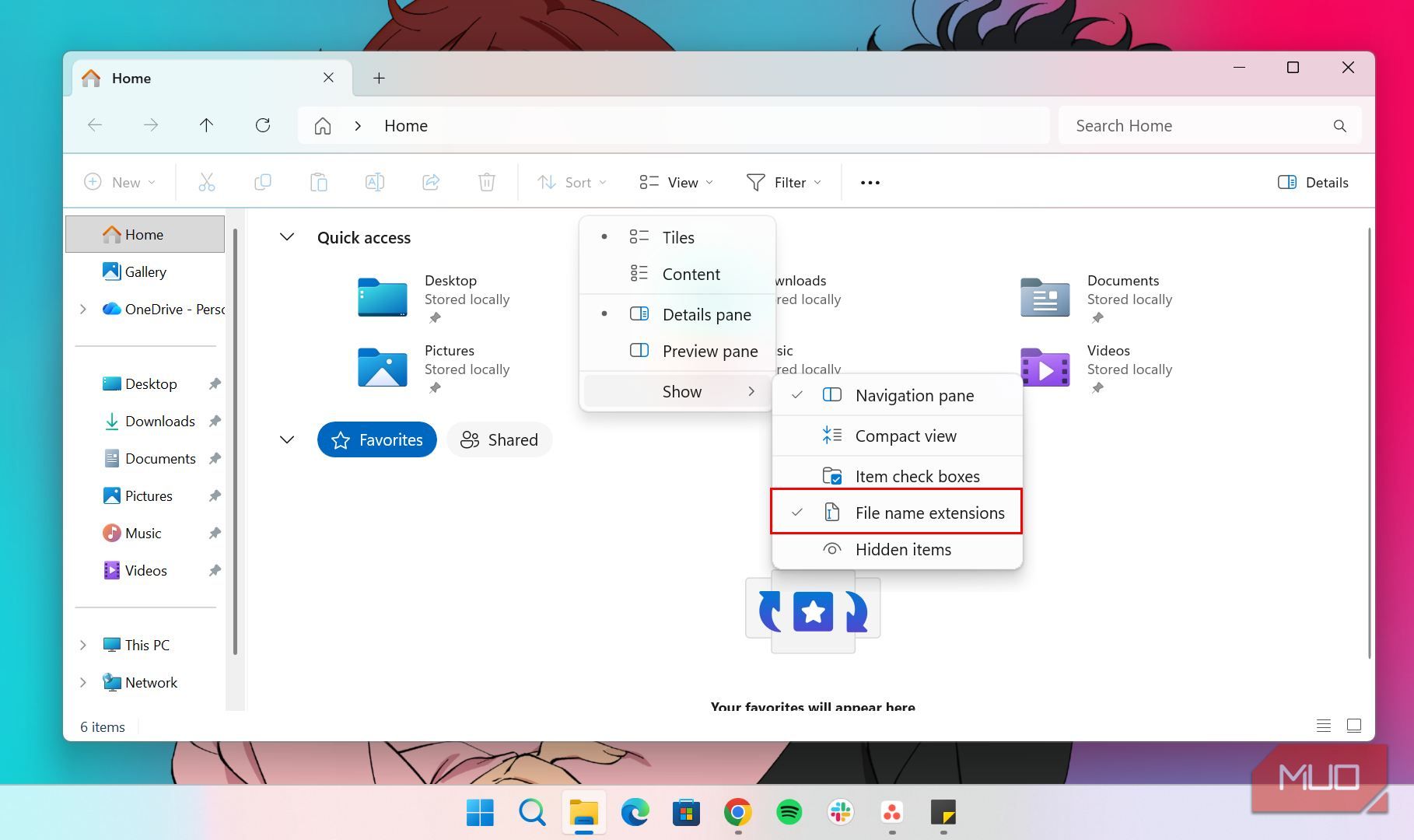Select the Favorites tab button

[x=377, y=439]
